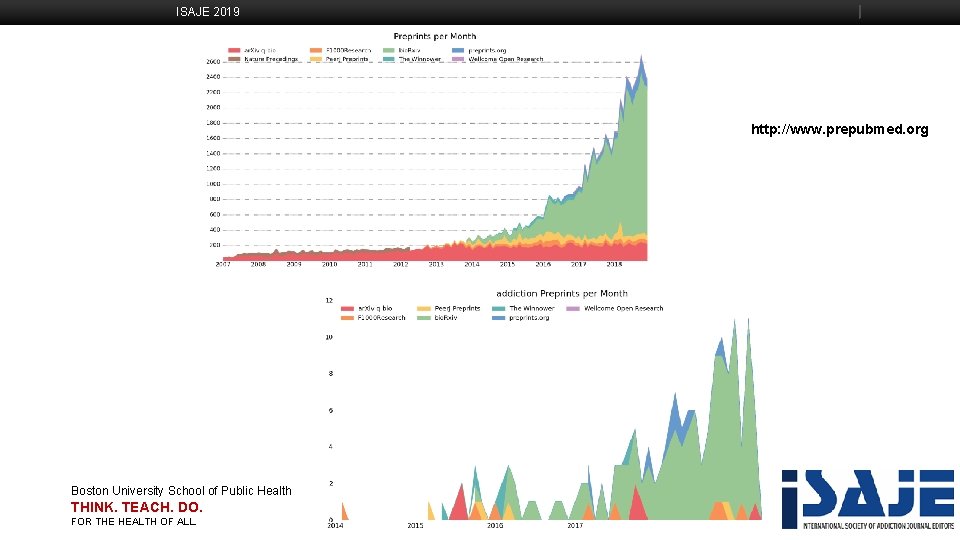Select the ISAJE 2019 header text
This screenshot has width=960, height=540.
click(208, 12)
